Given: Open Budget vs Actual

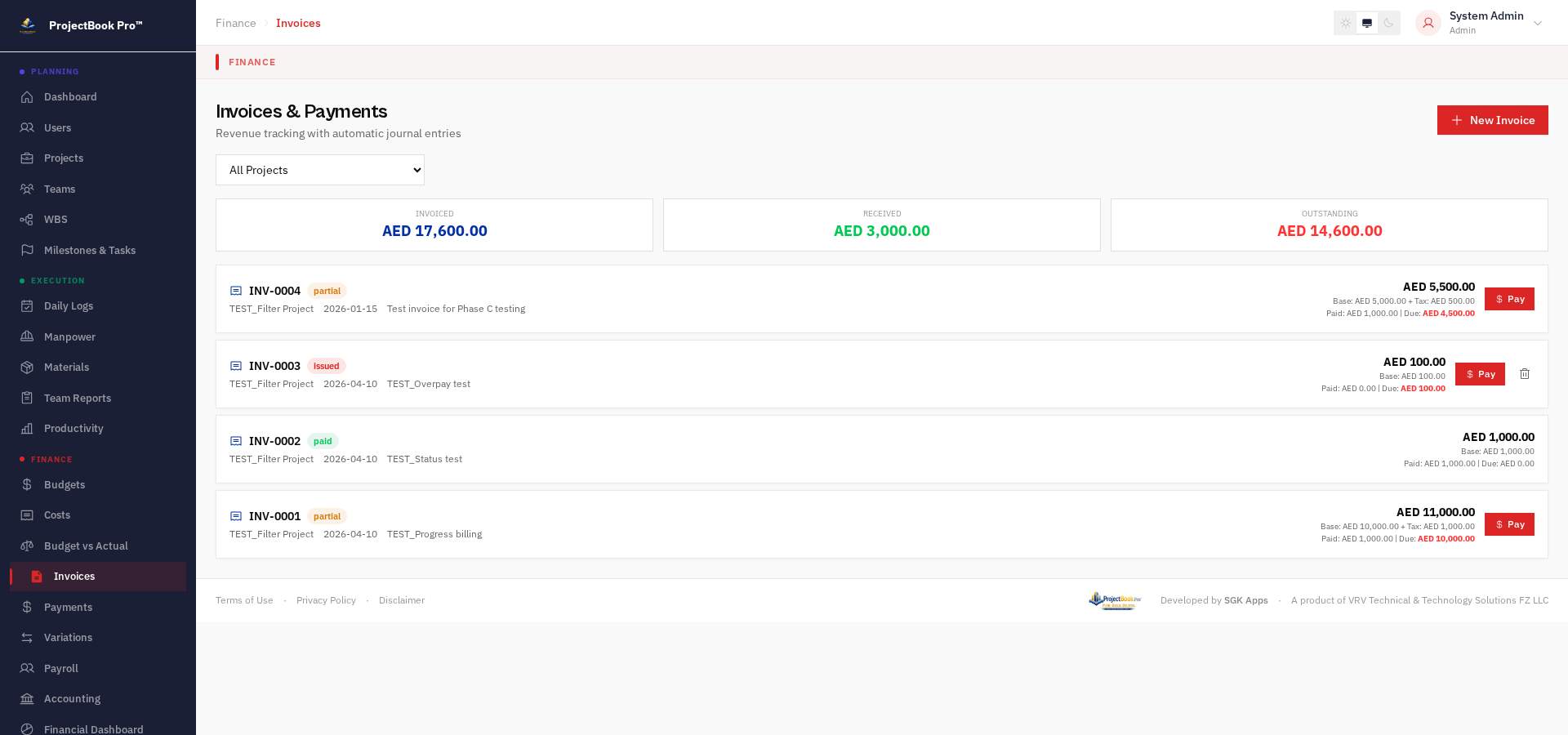Looking at the screenshot, I should click(x=98, y=546).
